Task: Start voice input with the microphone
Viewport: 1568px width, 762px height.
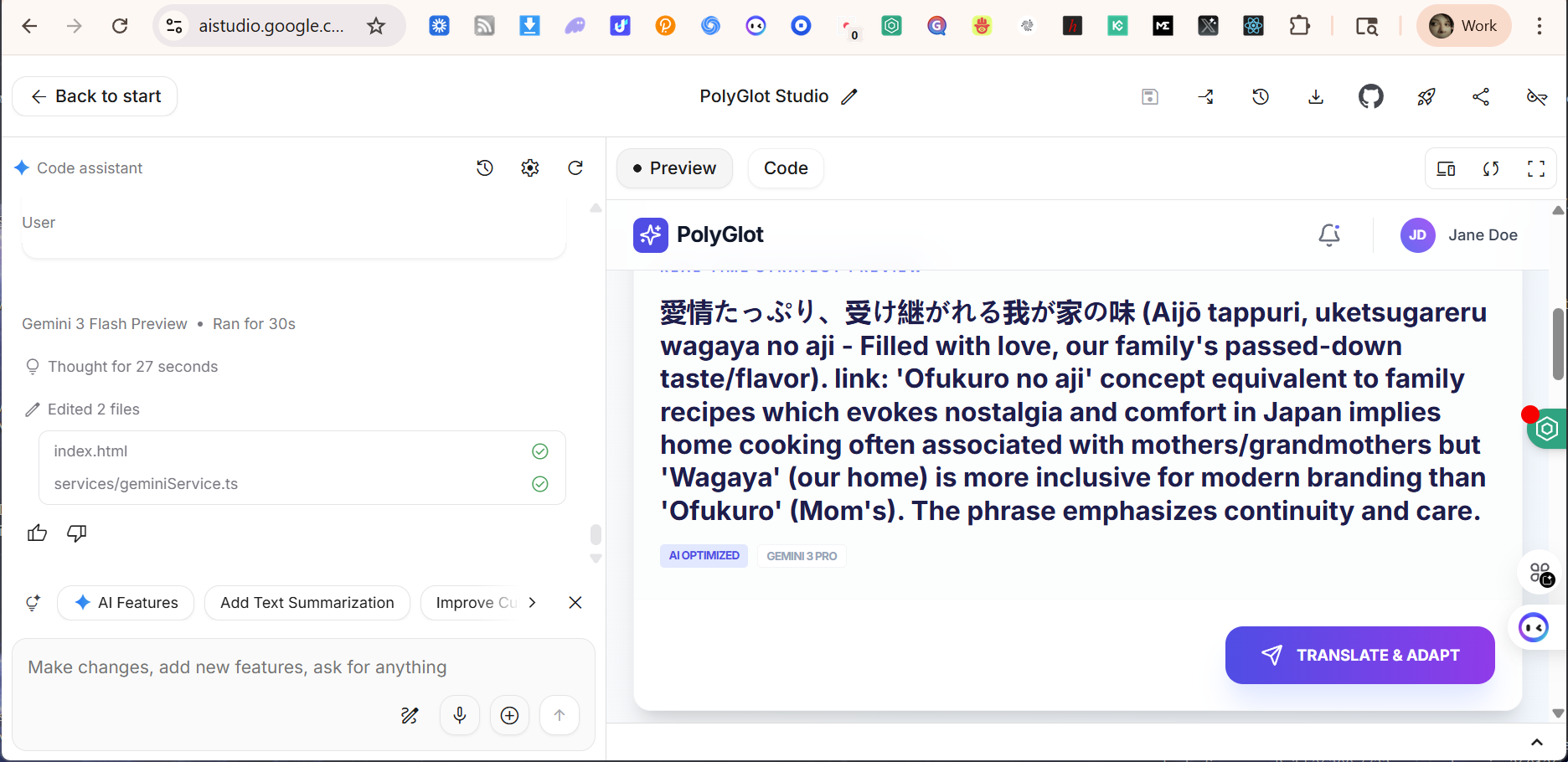Action: click(x=460, y=716)
